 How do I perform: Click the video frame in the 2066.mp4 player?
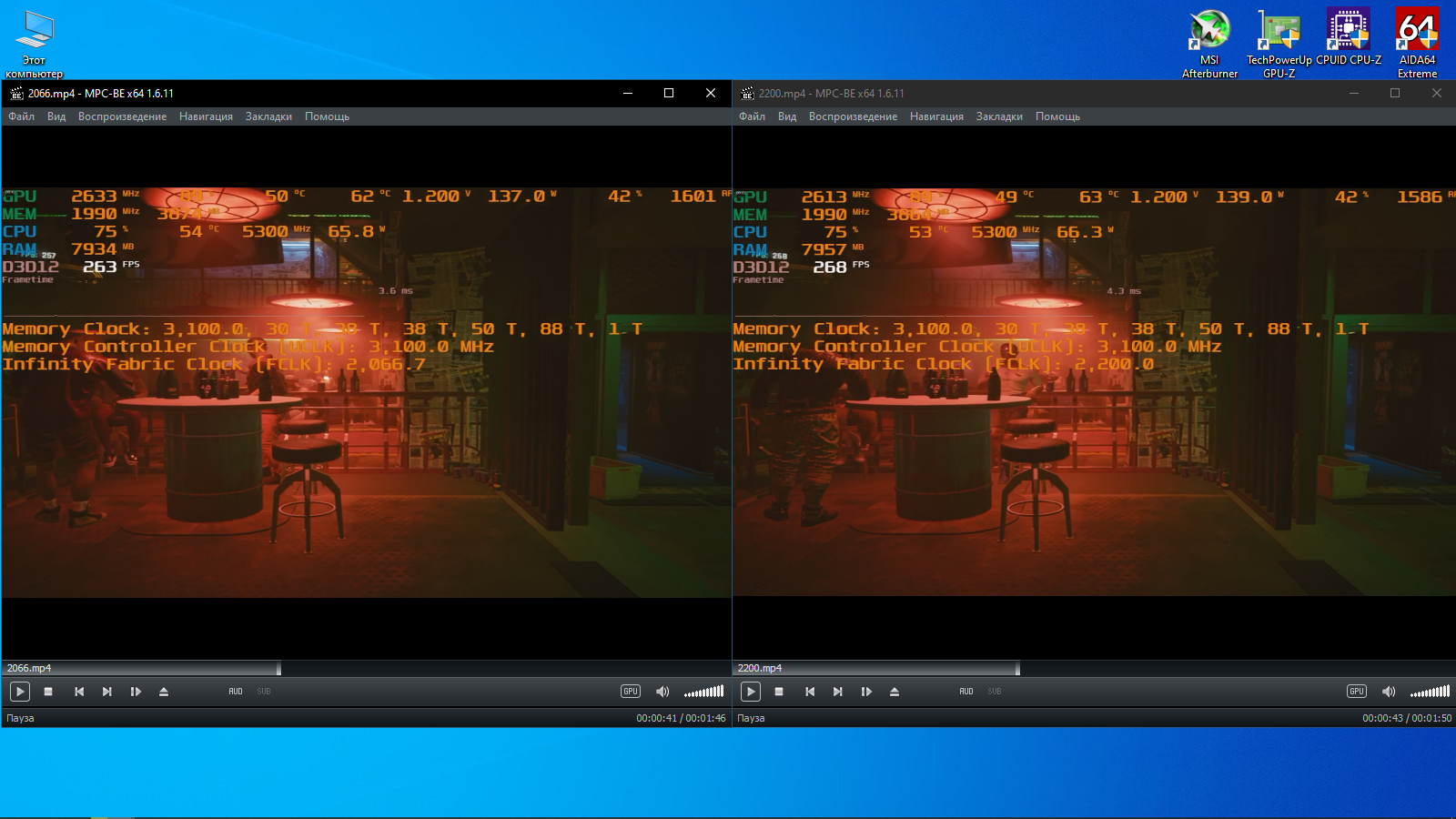pyautogui.click(x=367, y=392)
